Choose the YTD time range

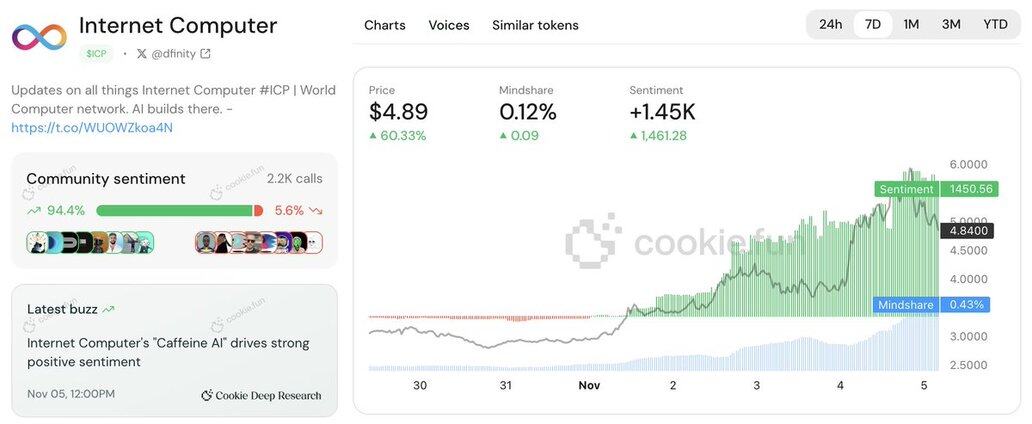click(995, 25)
